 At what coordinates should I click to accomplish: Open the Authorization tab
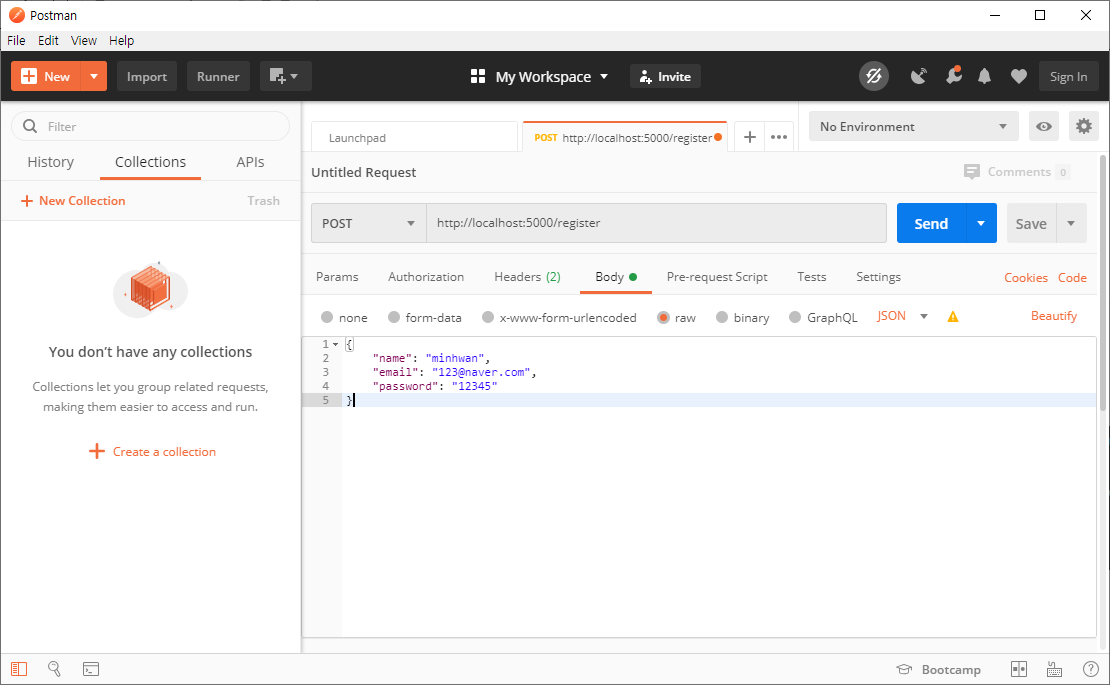tap(425, 277)
